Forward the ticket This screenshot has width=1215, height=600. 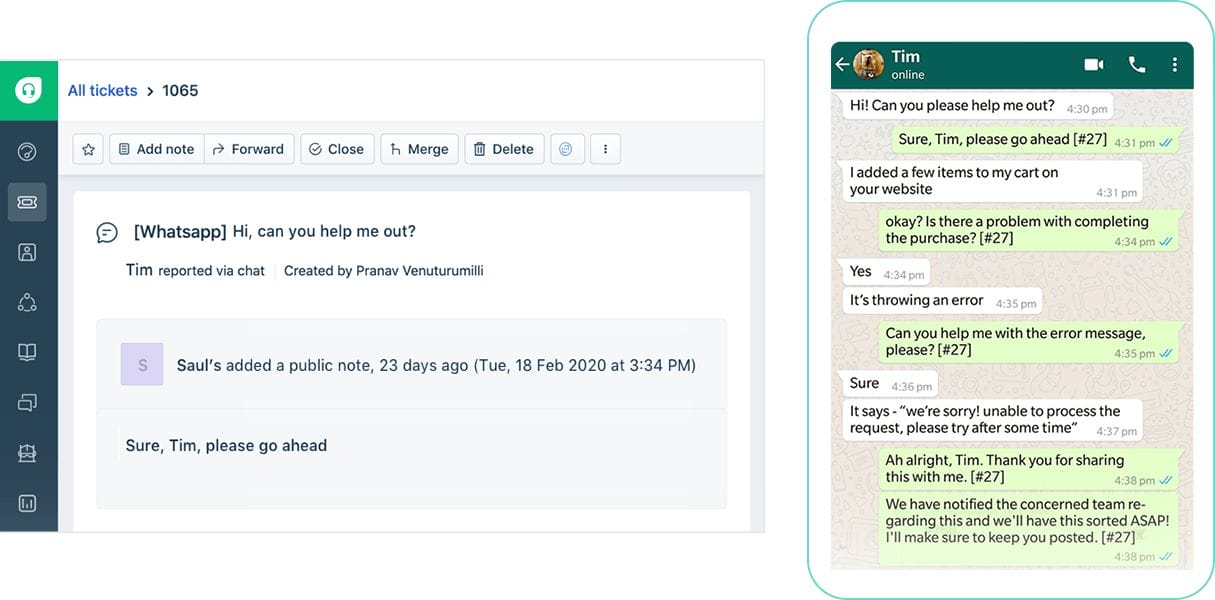click(x=249, y=148)
